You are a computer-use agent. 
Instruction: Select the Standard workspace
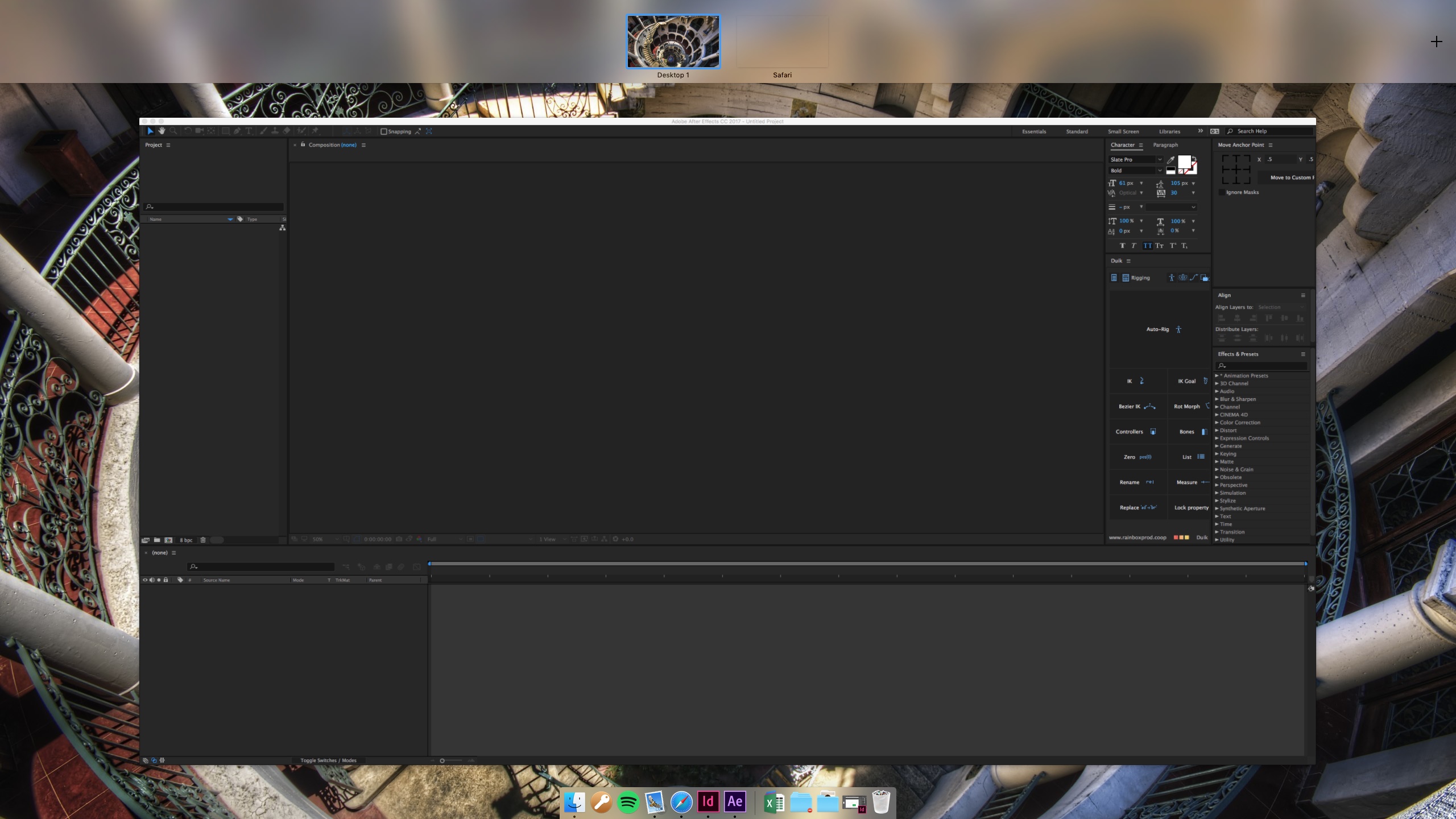pos(1077,131)
